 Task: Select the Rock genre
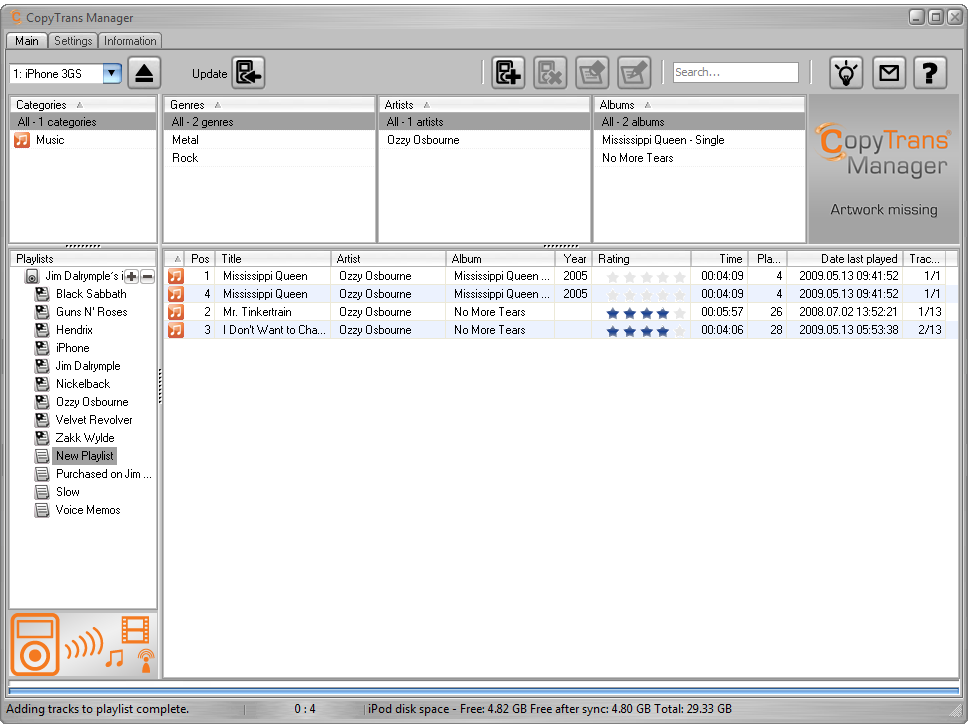[x=269, y=158]
